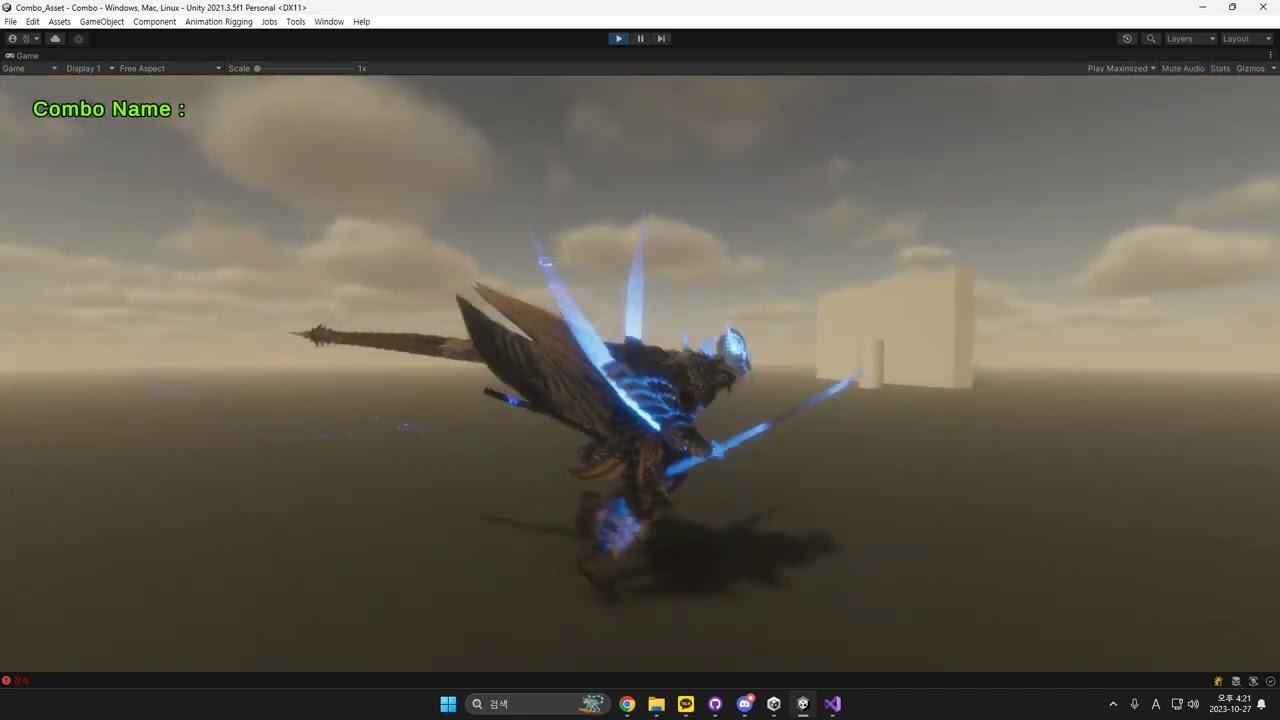Viewport: 1280px width, 720px height.
Task: Open the Animation Rigging menu
Action: (219, 22)
